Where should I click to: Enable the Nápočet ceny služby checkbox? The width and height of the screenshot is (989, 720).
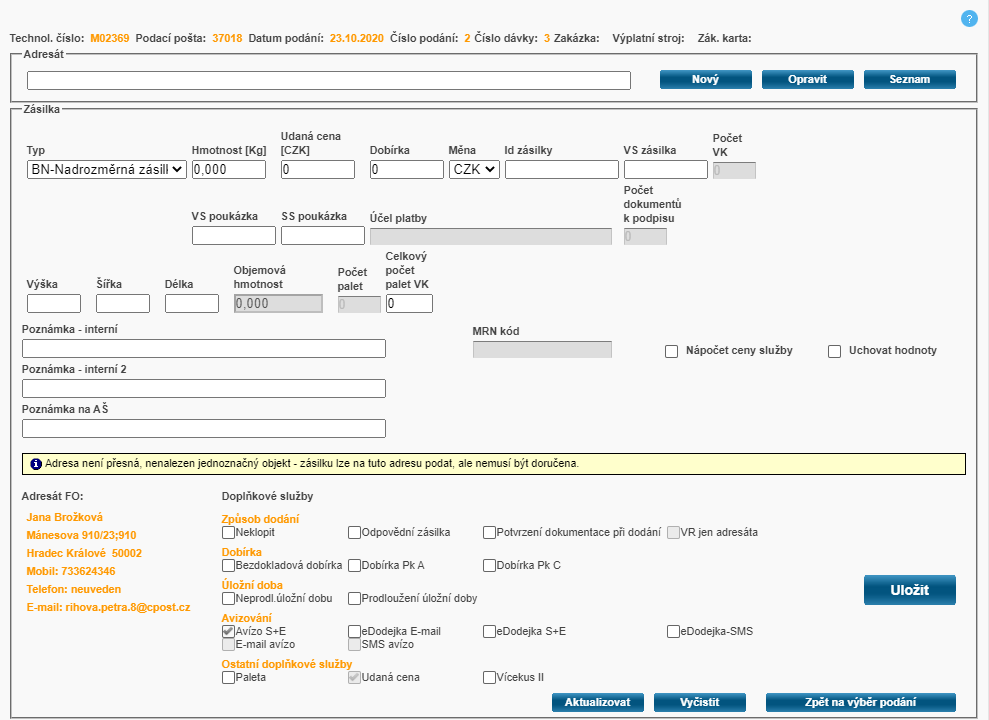pos(672,351)
